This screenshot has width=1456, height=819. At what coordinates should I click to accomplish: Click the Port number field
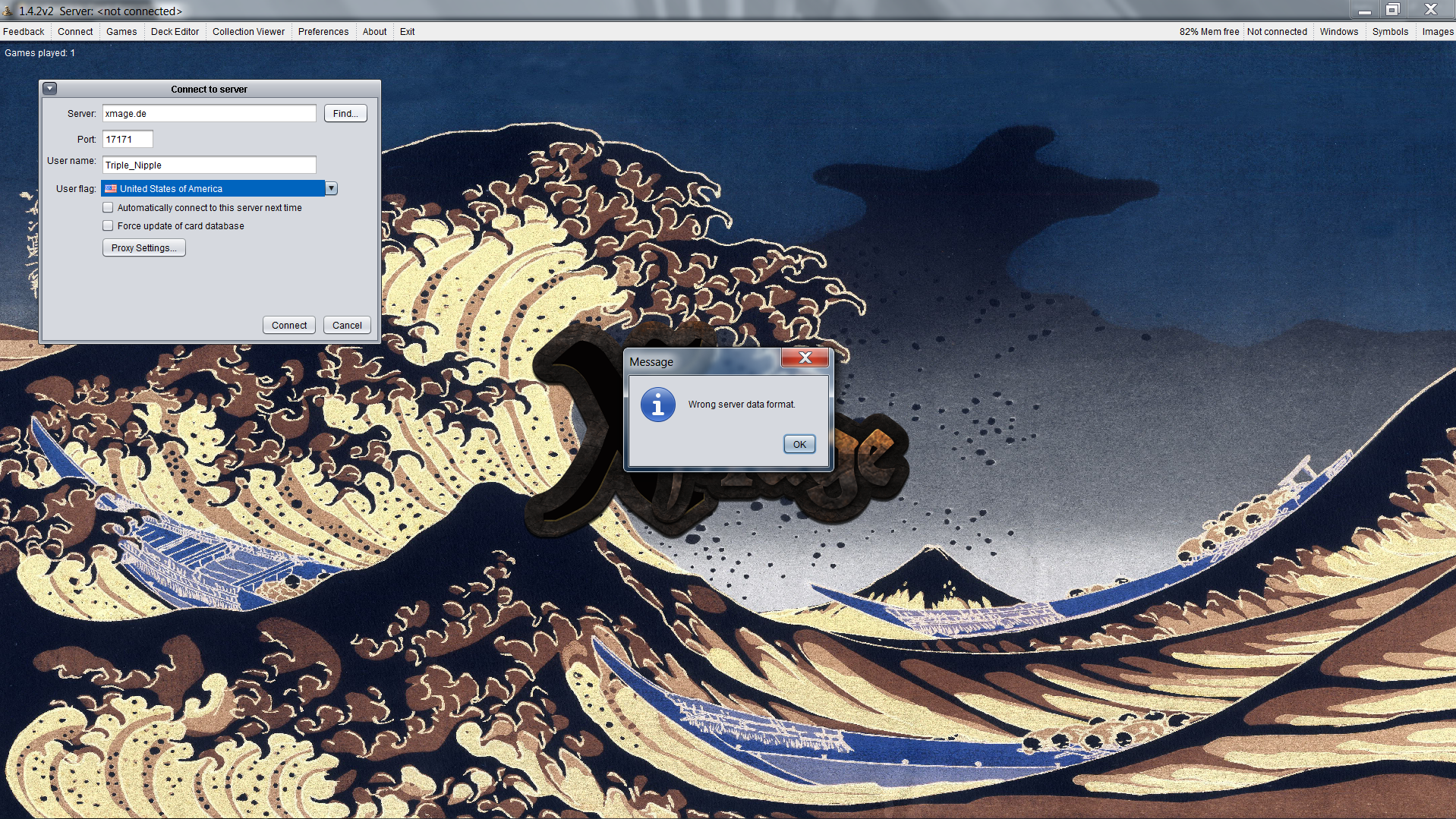[128, 139]
